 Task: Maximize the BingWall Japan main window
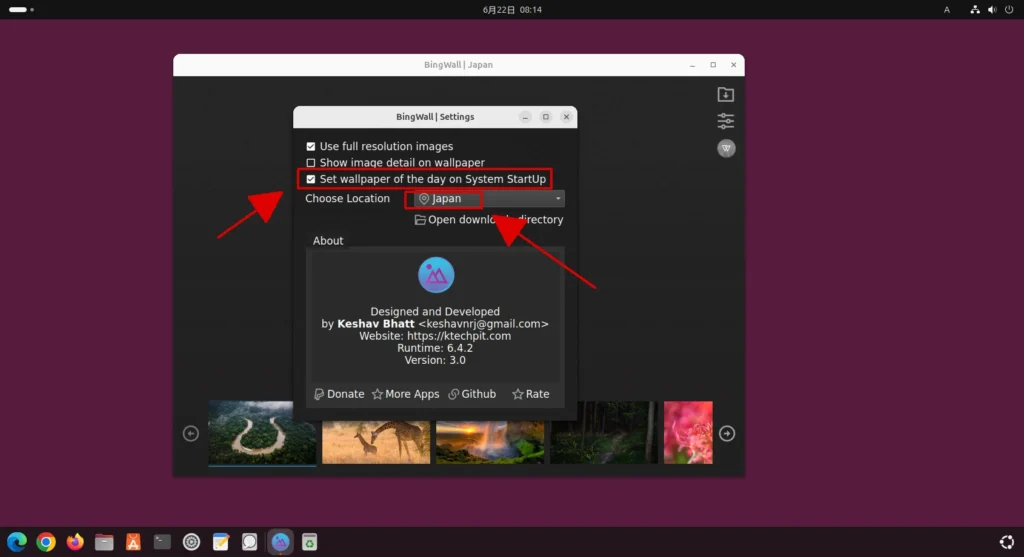click(x=713, y=65)
